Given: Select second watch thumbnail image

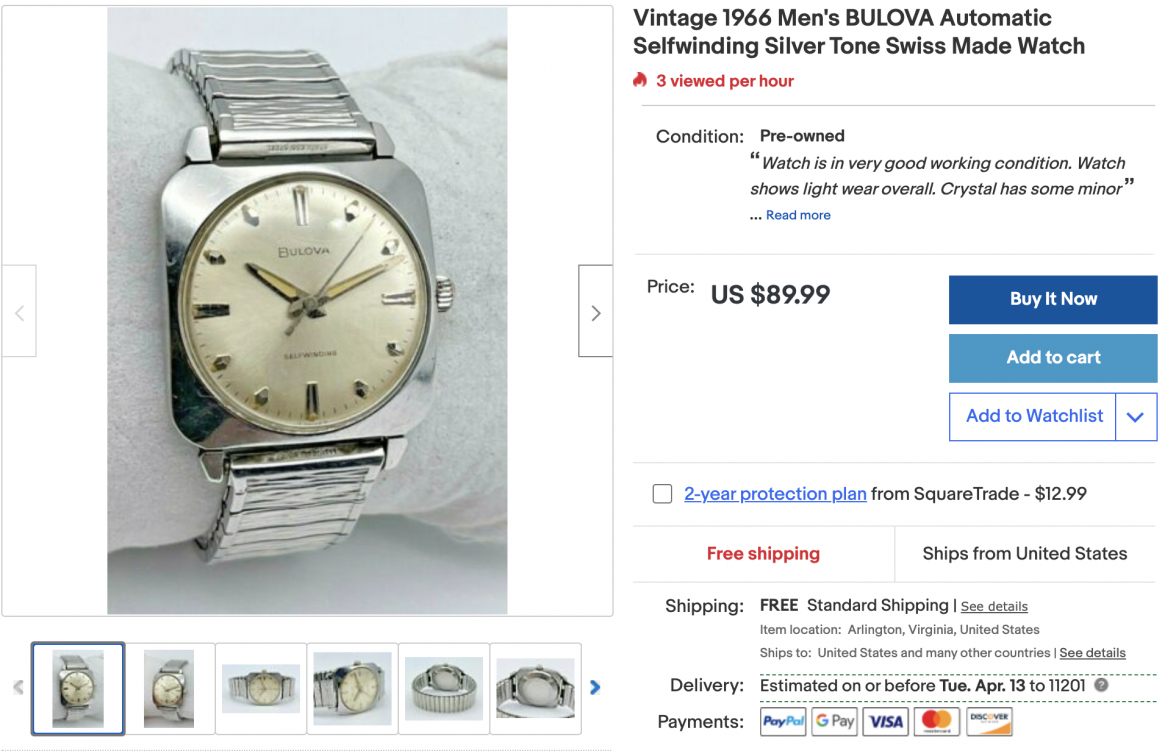Looking at the screenshot, I should click(x=170, y=688).
